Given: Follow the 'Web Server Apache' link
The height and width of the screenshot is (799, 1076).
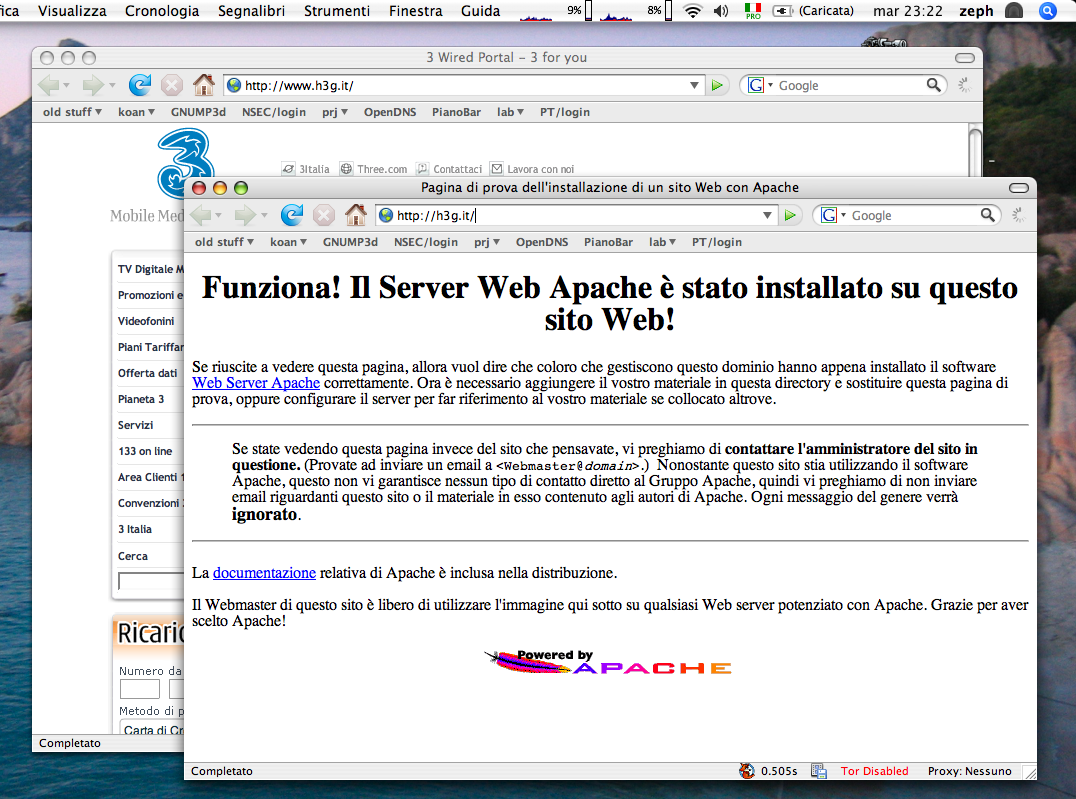Looking at the screenshot, I should pyautogui.click(x=256, y=383).
